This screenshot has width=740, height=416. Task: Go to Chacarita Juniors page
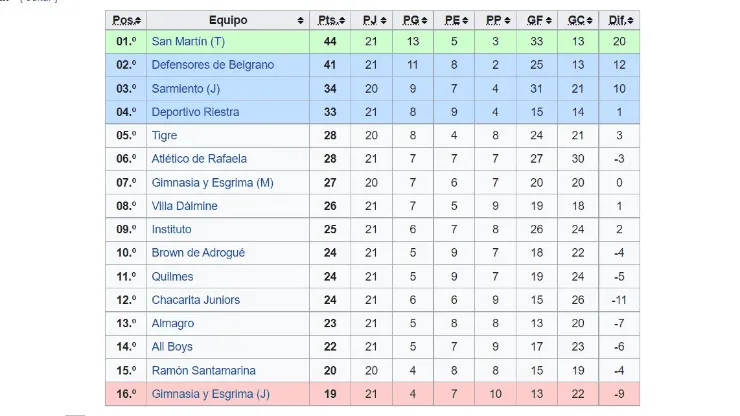coord(195,300)
